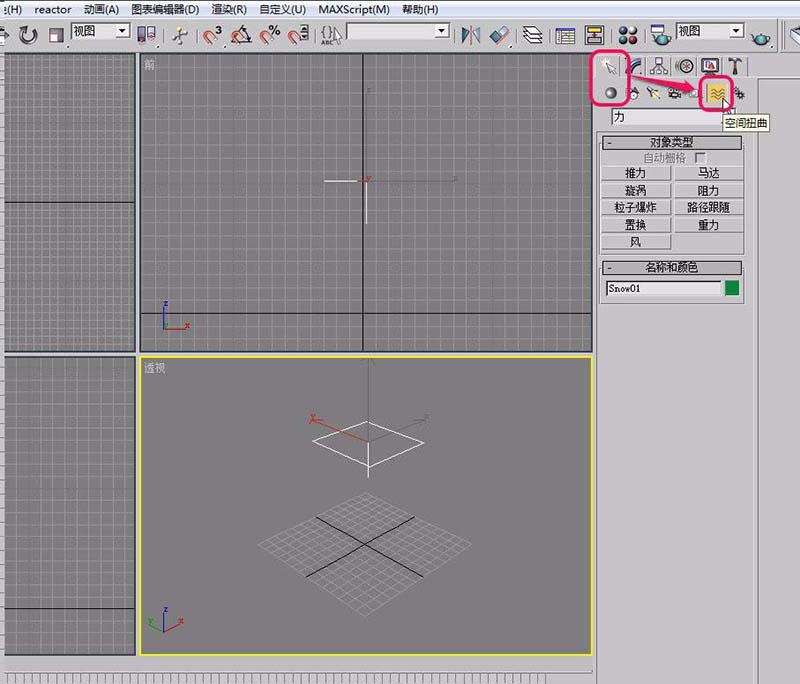
Task: Toggle the Percent Snap icon
Action: click(270, 35)
